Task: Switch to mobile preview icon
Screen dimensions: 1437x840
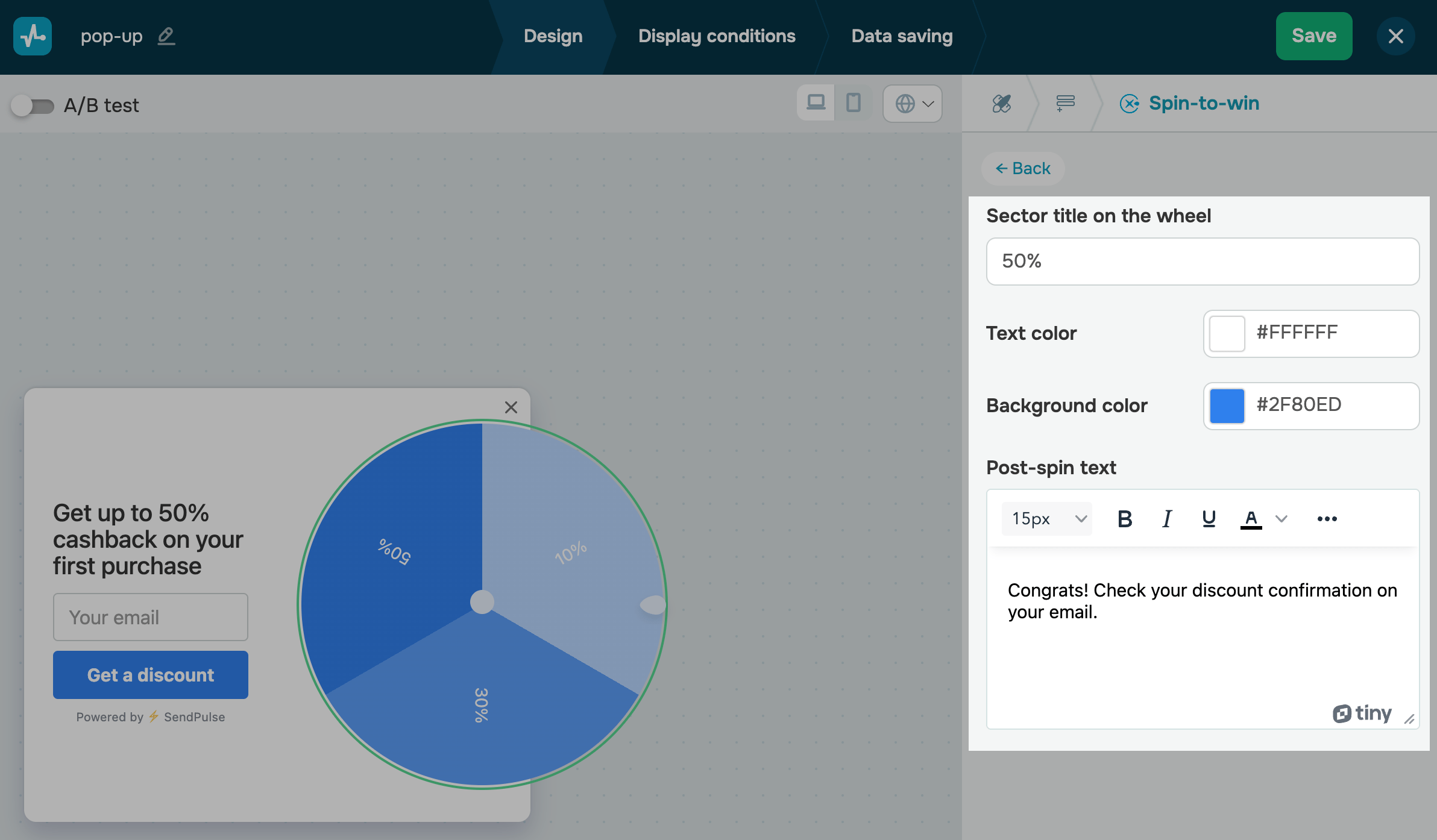Action: pyautogui.click(x=853, y=103)
